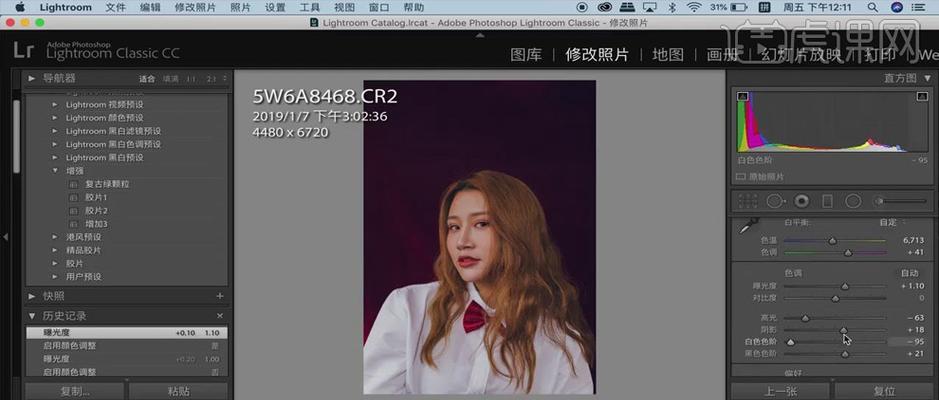Add a new snapshot with plus icon
The width and height of the screenshot is (939, 400).
220,296
